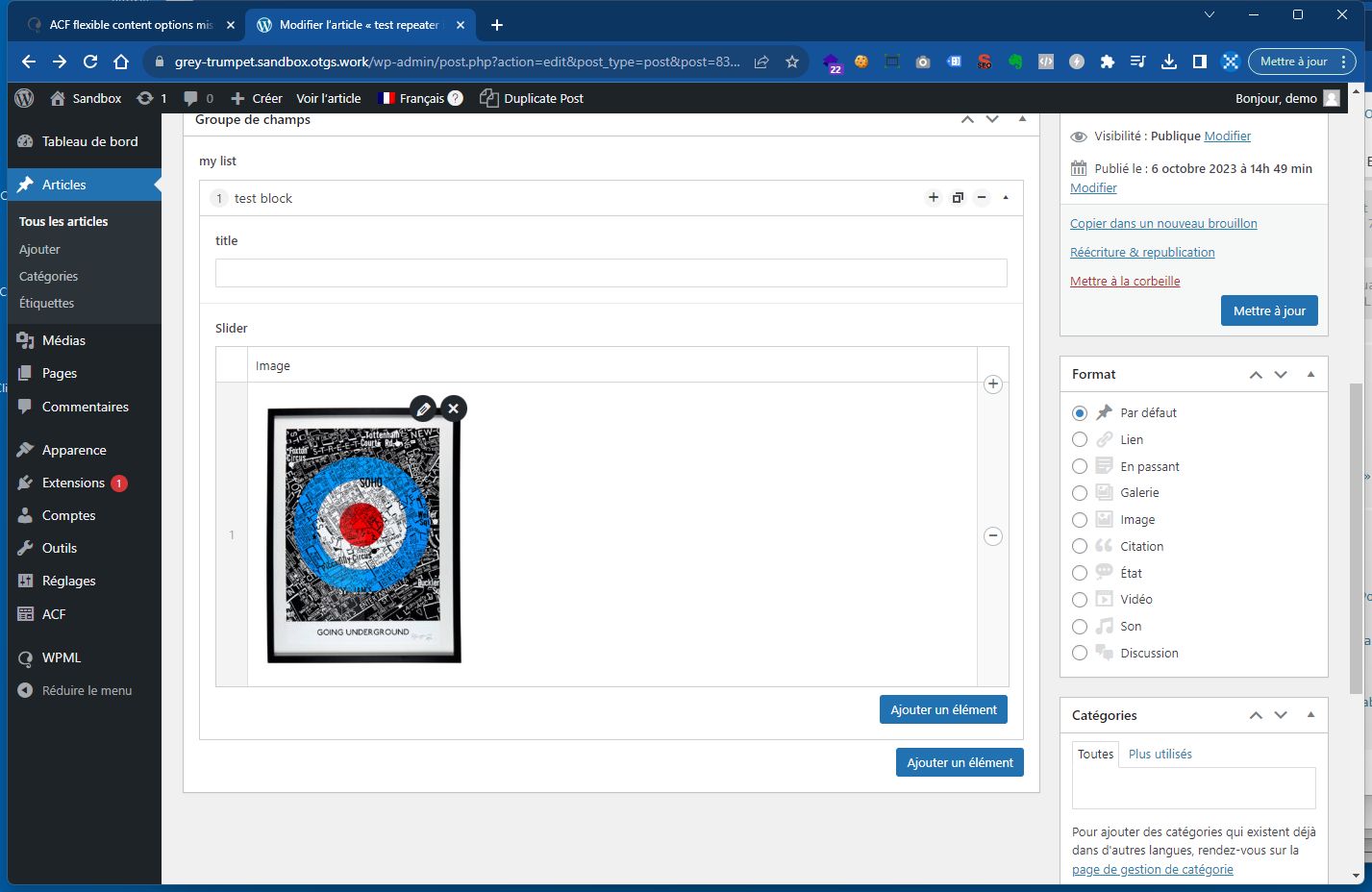1372x892 pixels.
Task: Open Apparence in the sidebar
Action: point(85,450)
